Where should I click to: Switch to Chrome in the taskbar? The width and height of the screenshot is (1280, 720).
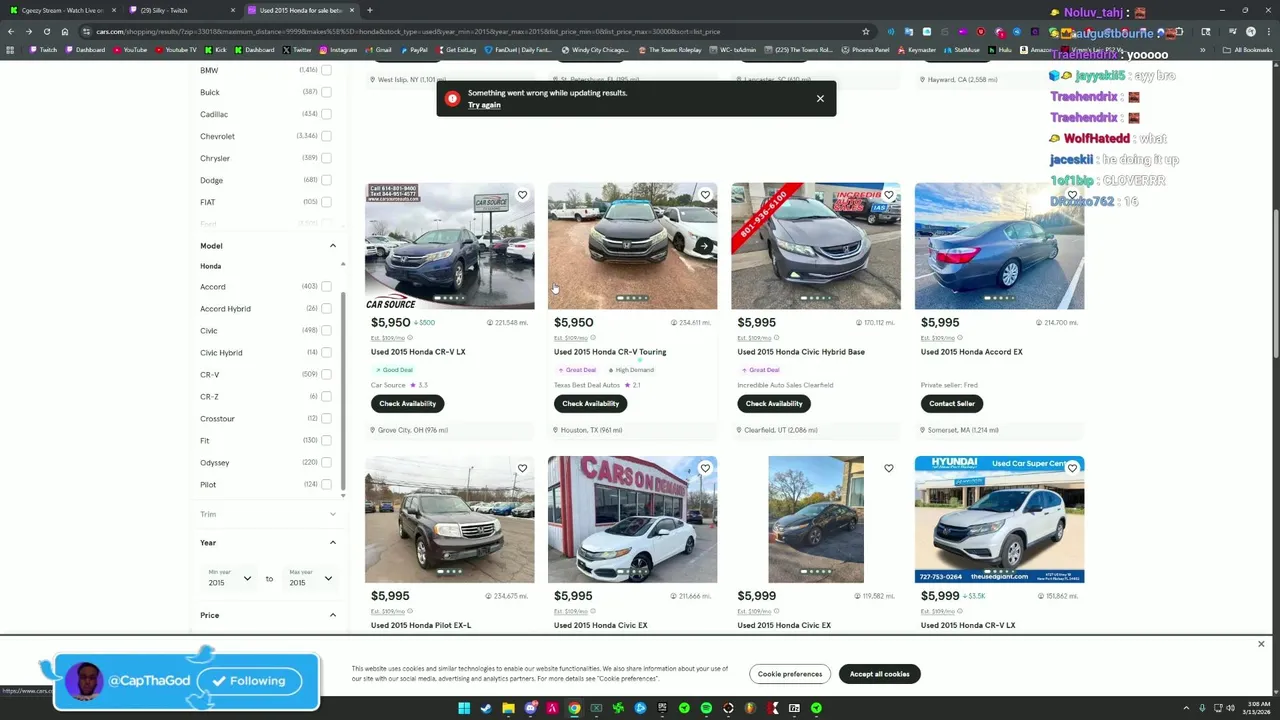point(574,708)
